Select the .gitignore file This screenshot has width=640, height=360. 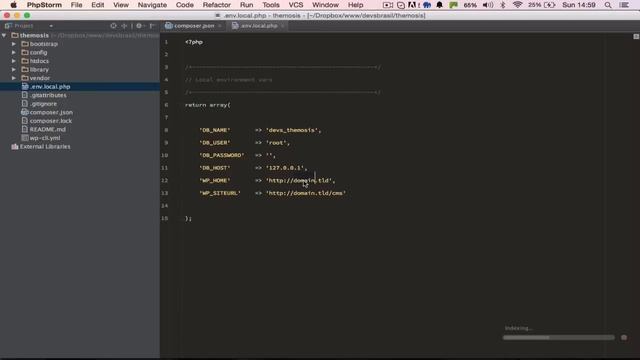(x=43, y=104)
